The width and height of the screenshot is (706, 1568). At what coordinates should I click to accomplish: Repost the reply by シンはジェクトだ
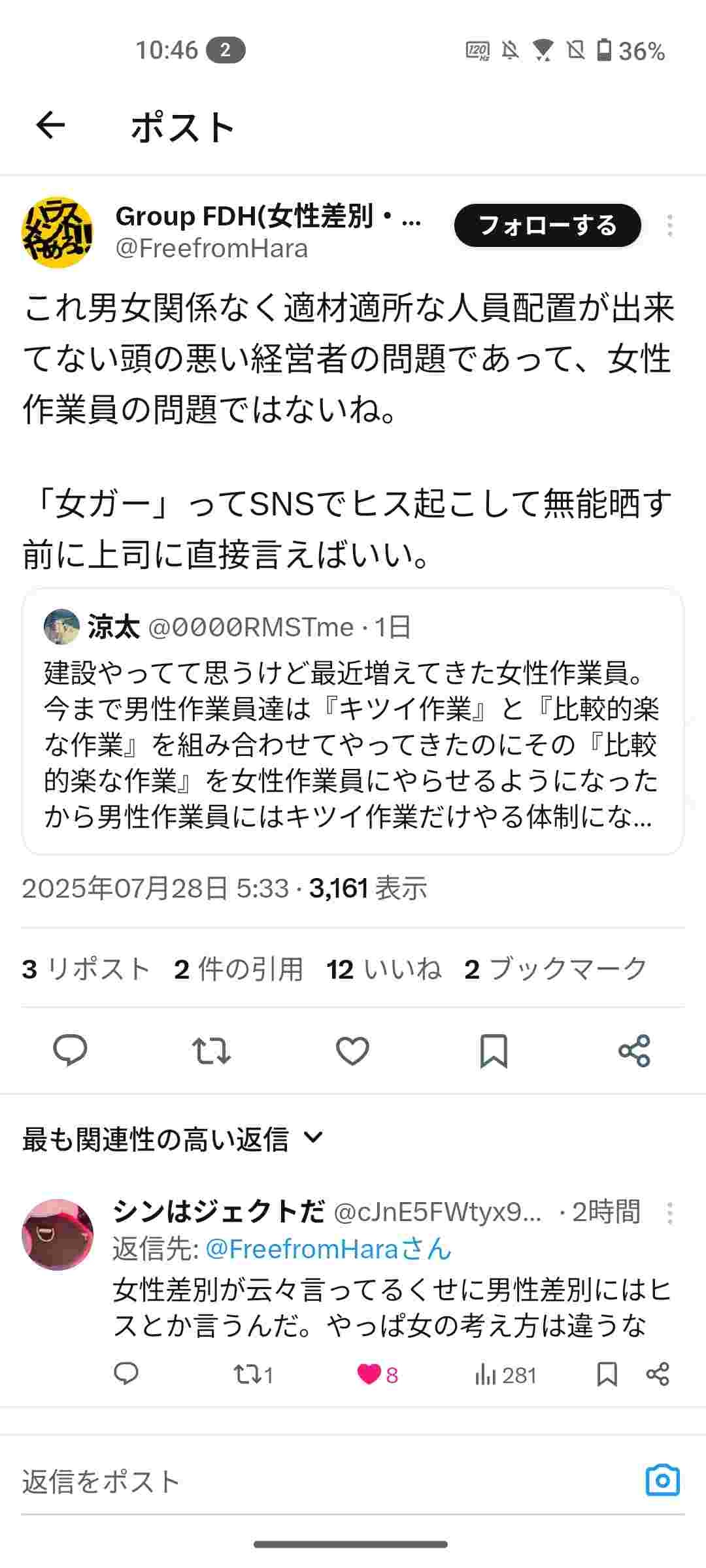245,1375
